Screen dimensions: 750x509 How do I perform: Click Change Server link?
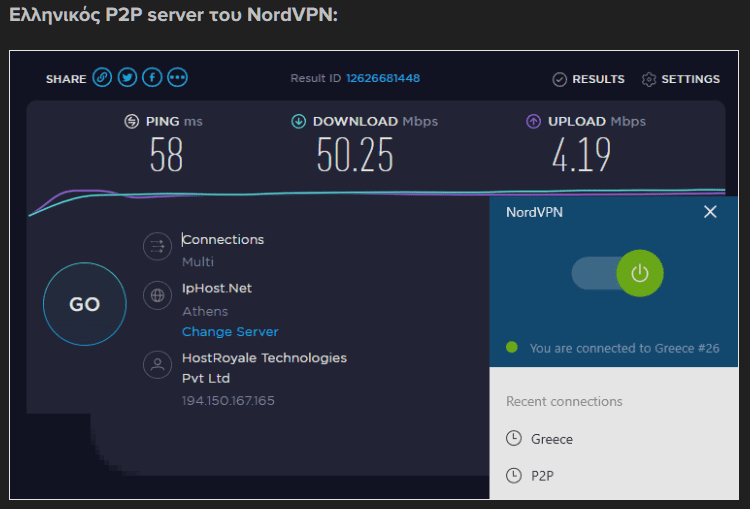[x=230, y=332]
